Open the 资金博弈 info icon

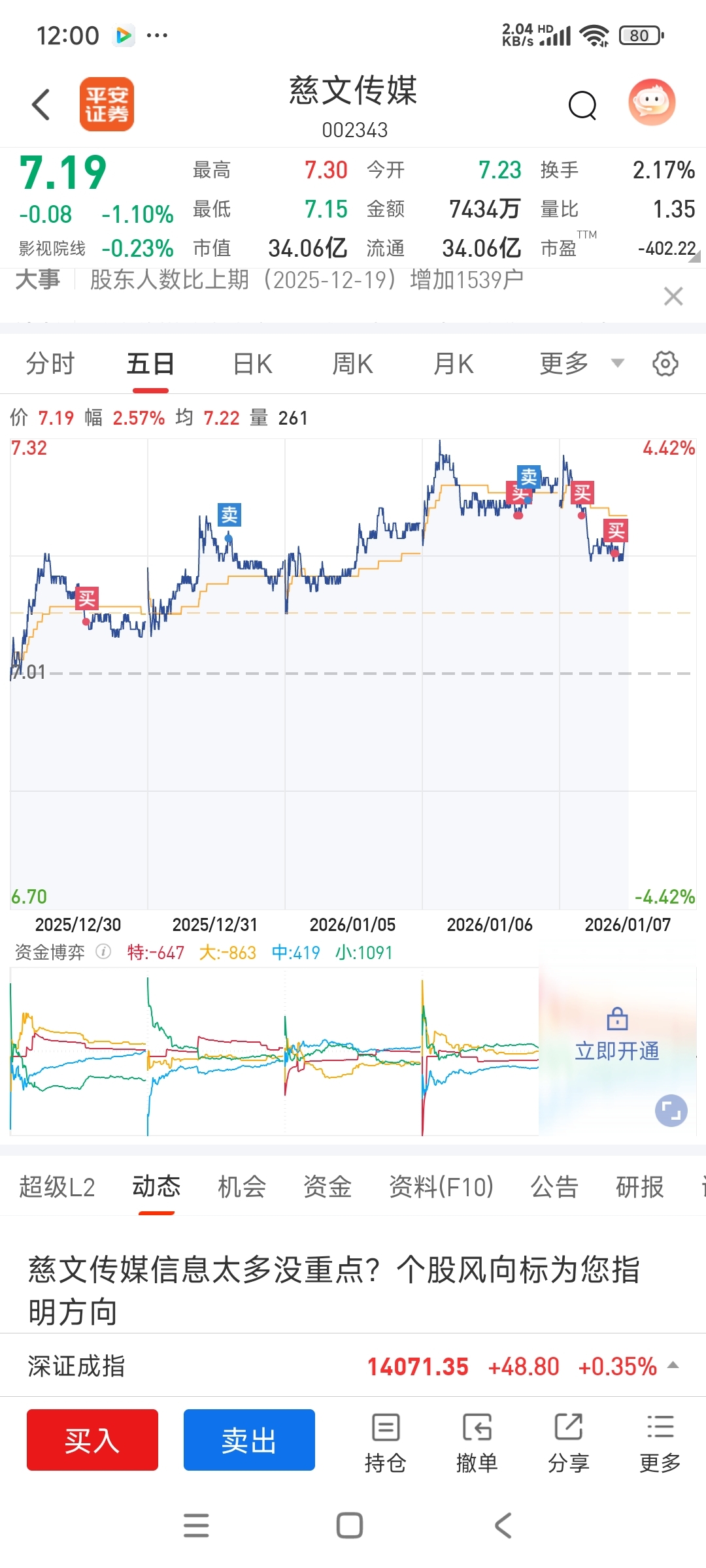pyautogui.click(x=103, y=952)
